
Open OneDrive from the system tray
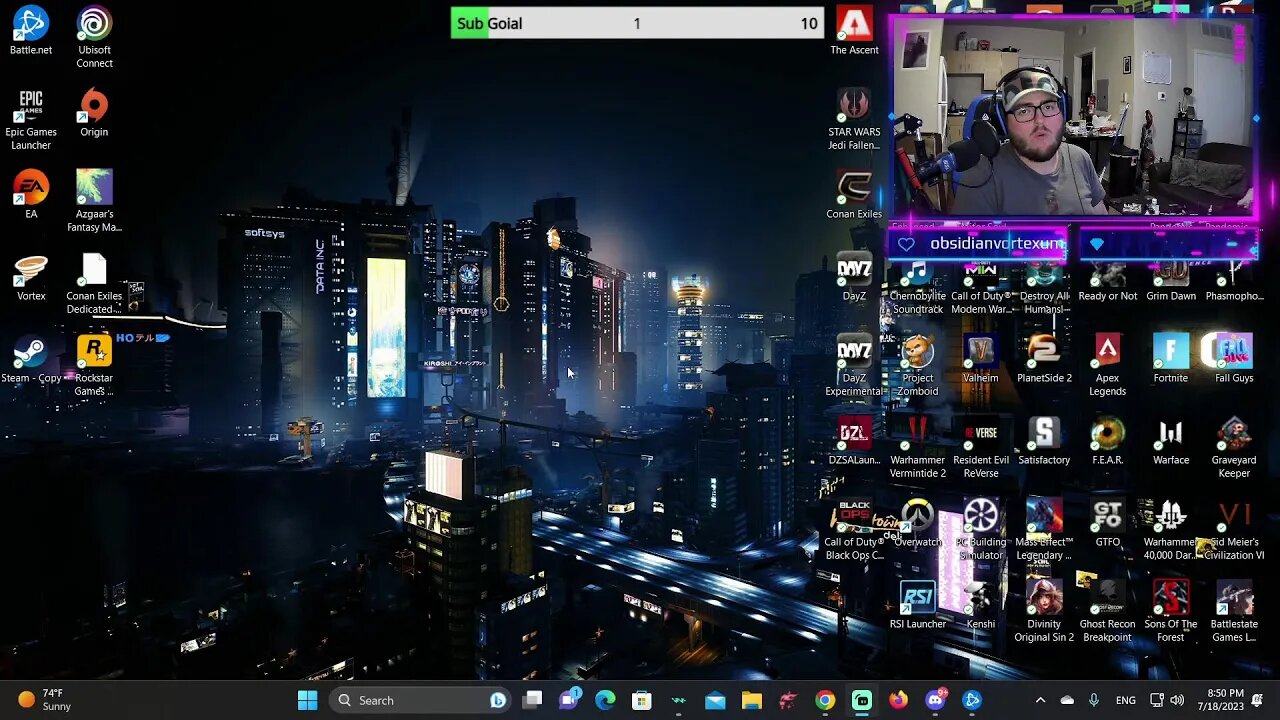point(1067,700)
